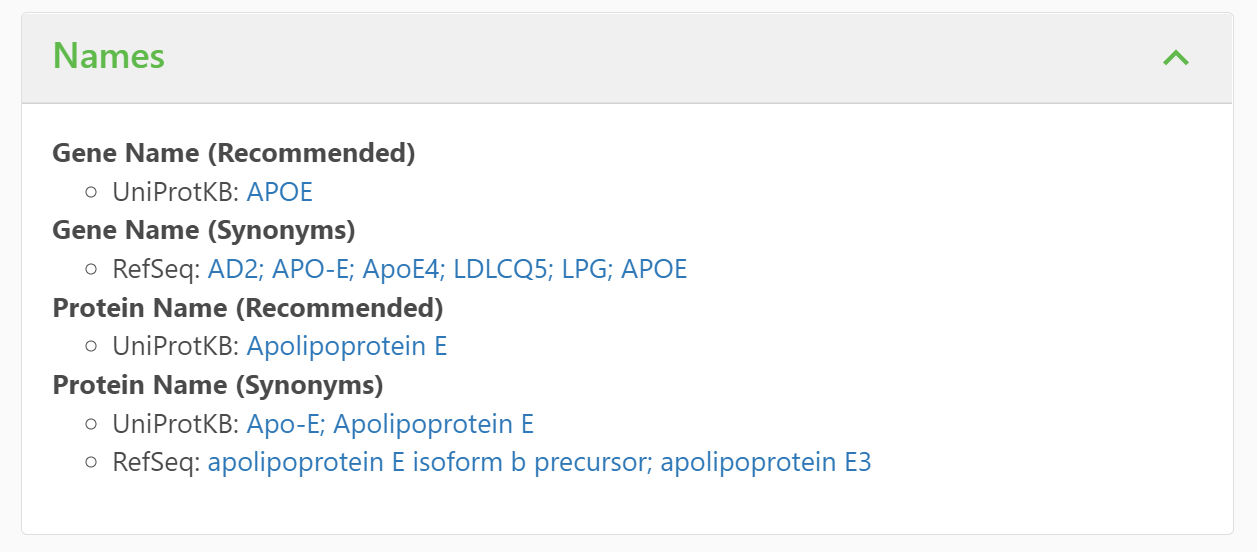Screen dimensions: 1257x552
Task: Click the Gene Name (Synonyms) heading
Action: (x=203, y=230)
